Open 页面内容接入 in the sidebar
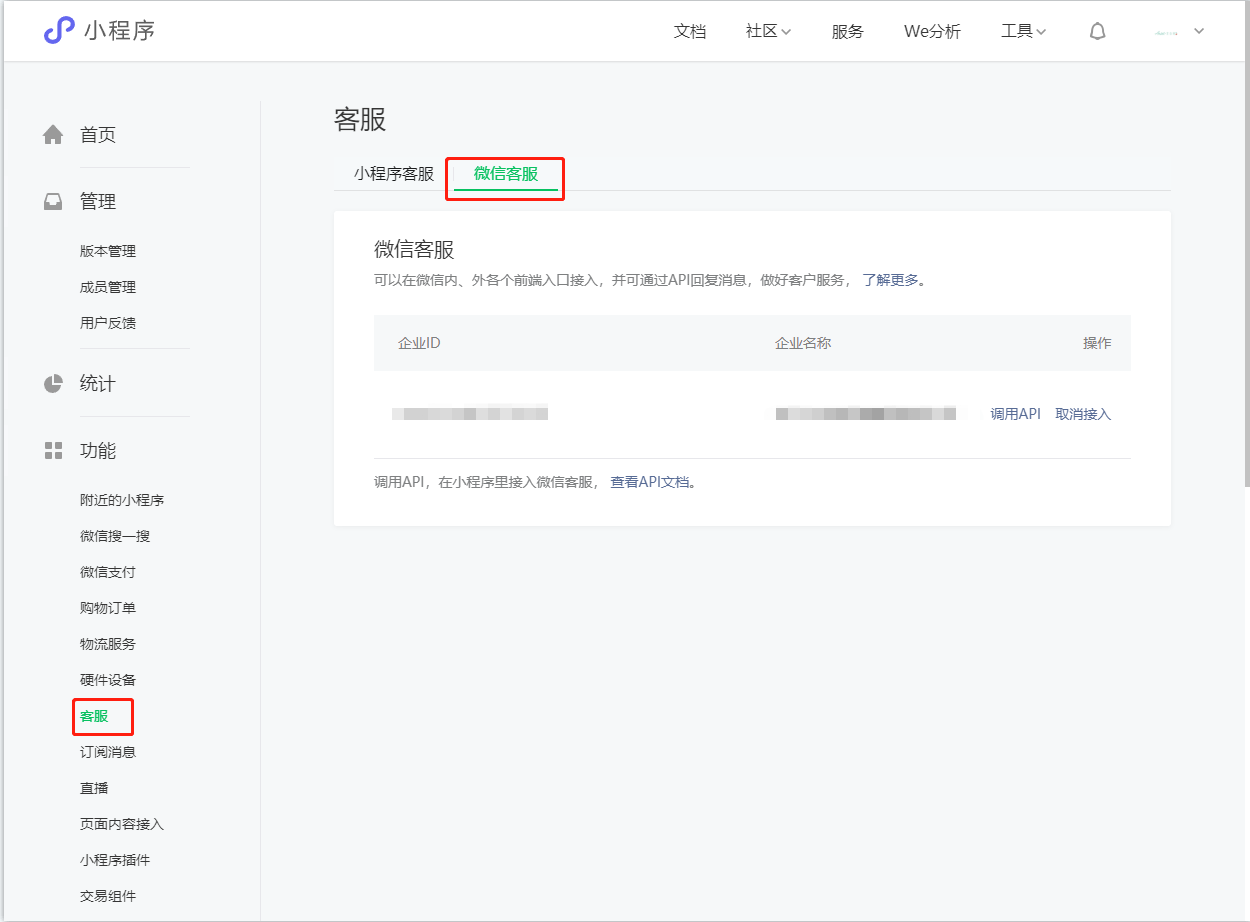 click(122, 824)
